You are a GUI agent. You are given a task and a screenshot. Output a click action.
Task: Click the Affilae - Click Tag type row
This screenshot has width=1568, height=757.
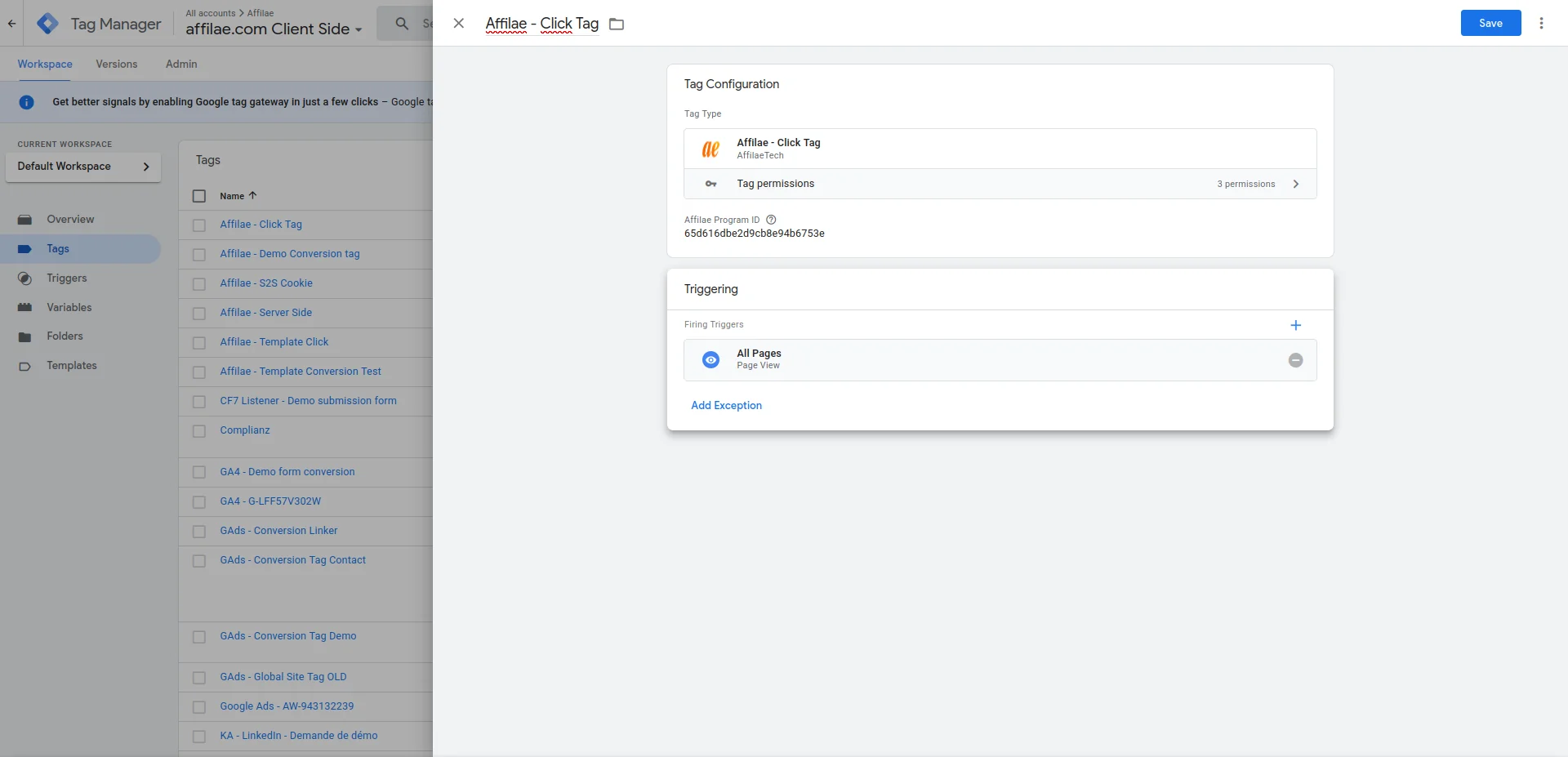(1000, 149)
